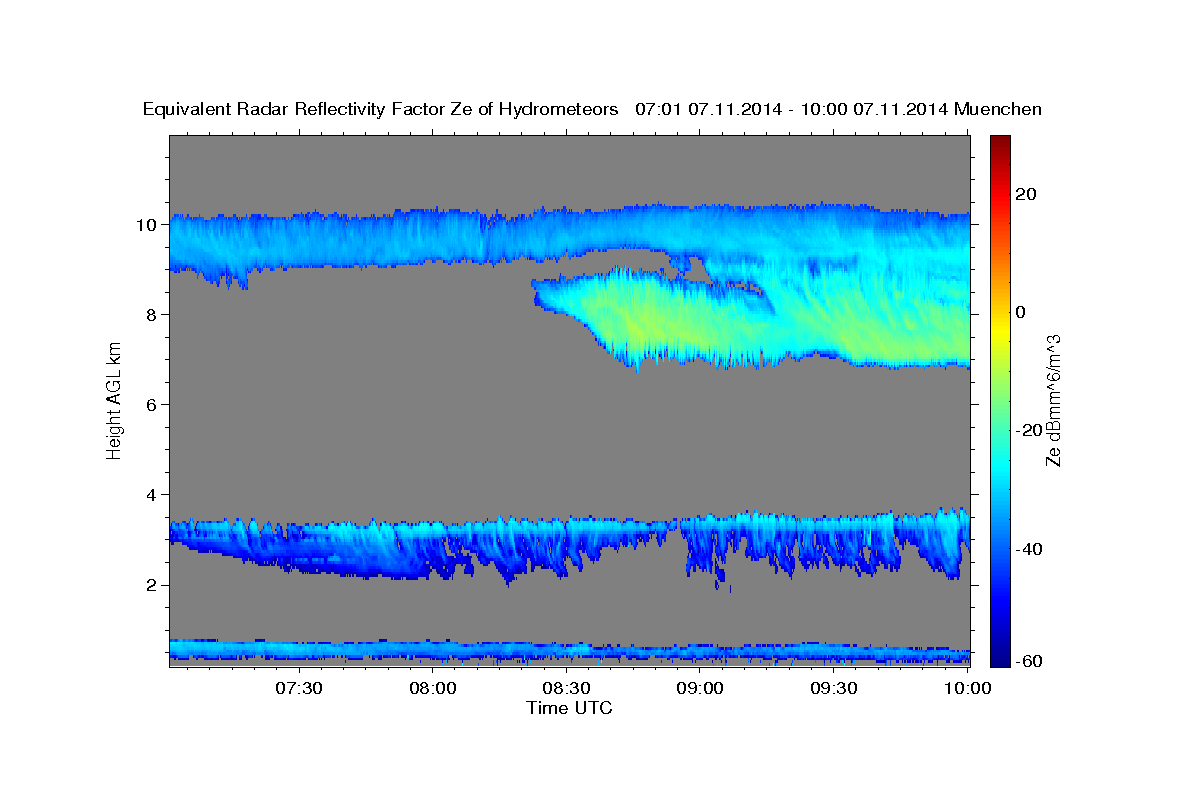Click the height tick label '6'
Image resolution: width=1200 pixels, height=800 pixels.
[x=153, y=405]
